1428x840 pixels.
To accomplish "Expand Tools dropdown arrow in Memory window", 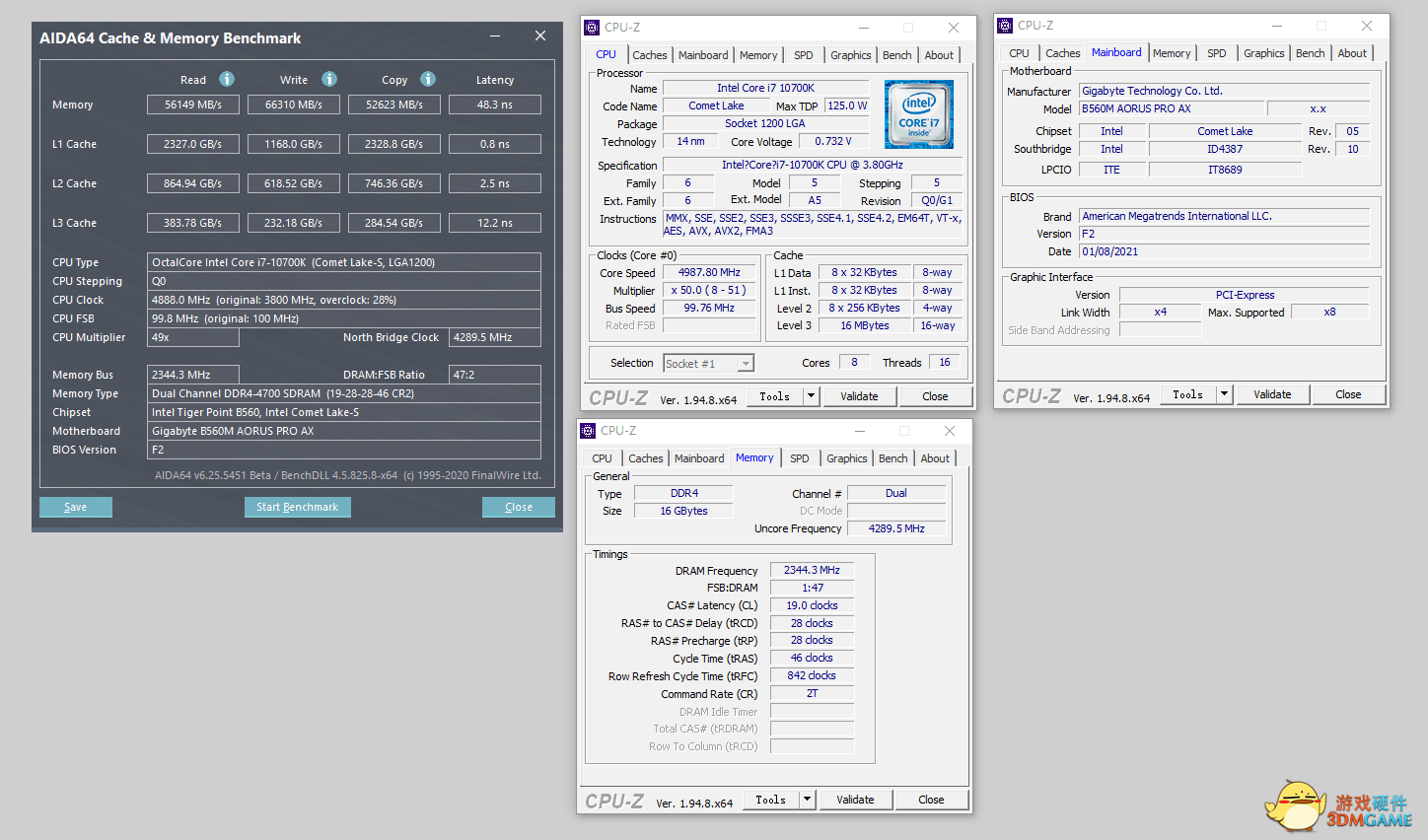I will [807, 800].
